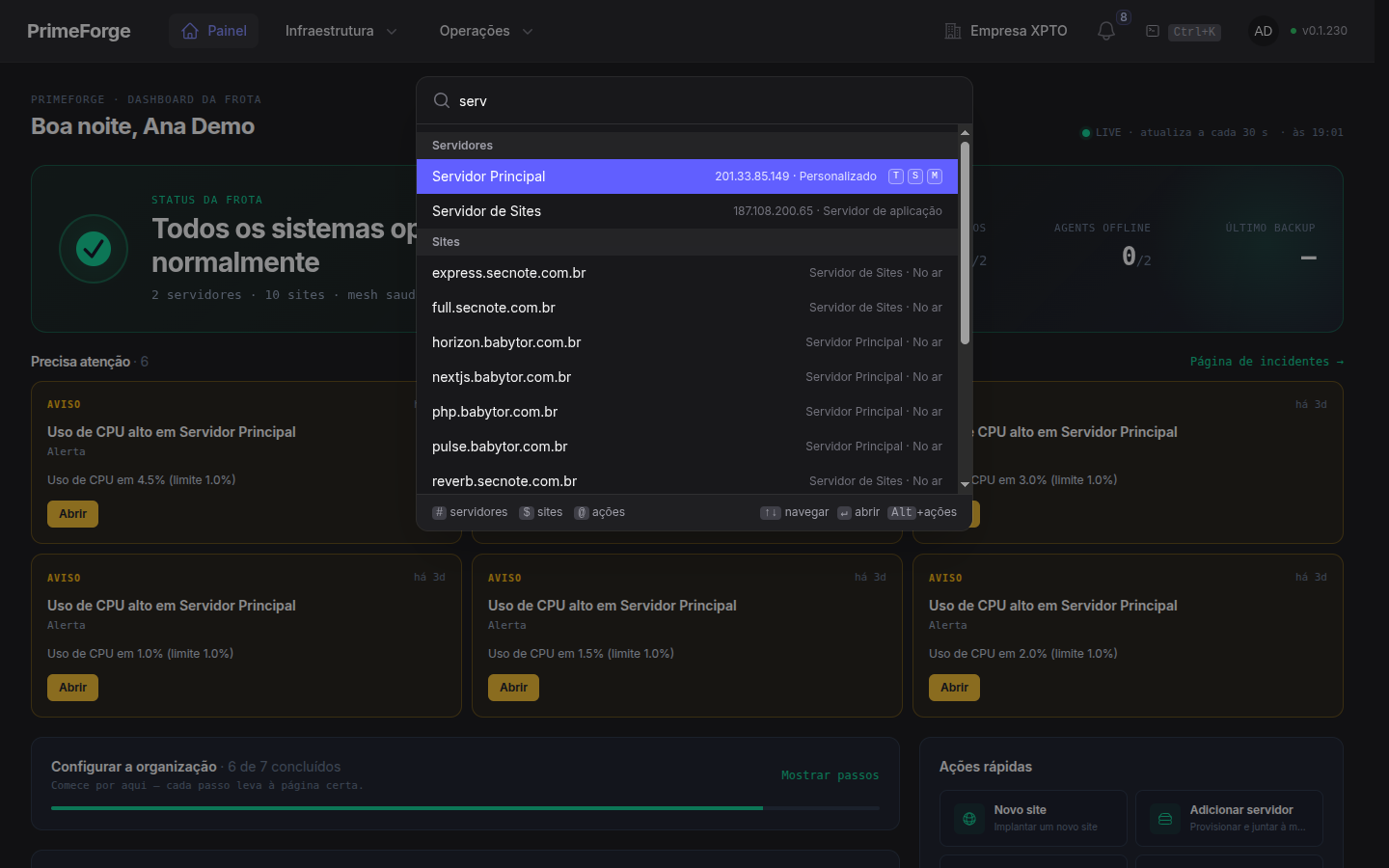Open express.secnote.com.br site result
Screen dimensions: 1389x868
[x=687, y=273]
